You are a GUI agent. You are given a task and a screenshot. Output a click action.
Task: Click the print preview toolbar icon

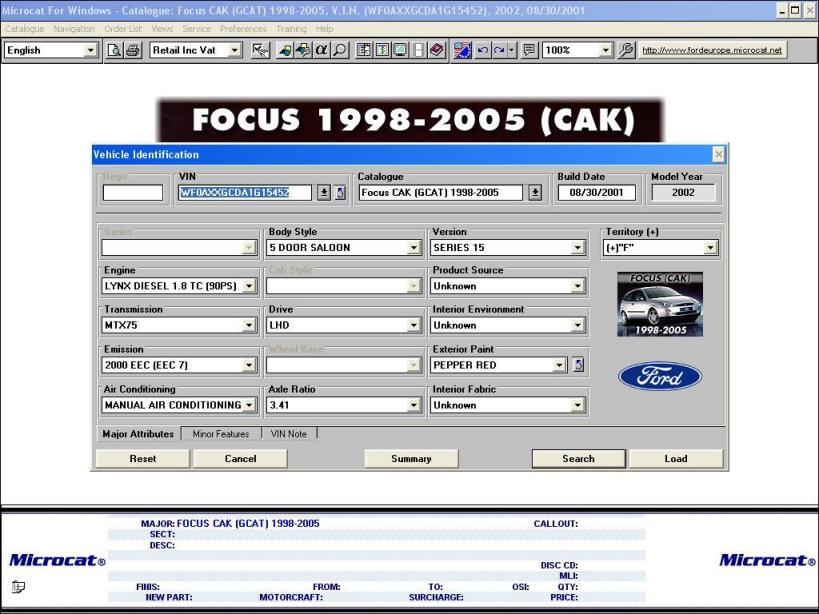click(x=115, y=50)
